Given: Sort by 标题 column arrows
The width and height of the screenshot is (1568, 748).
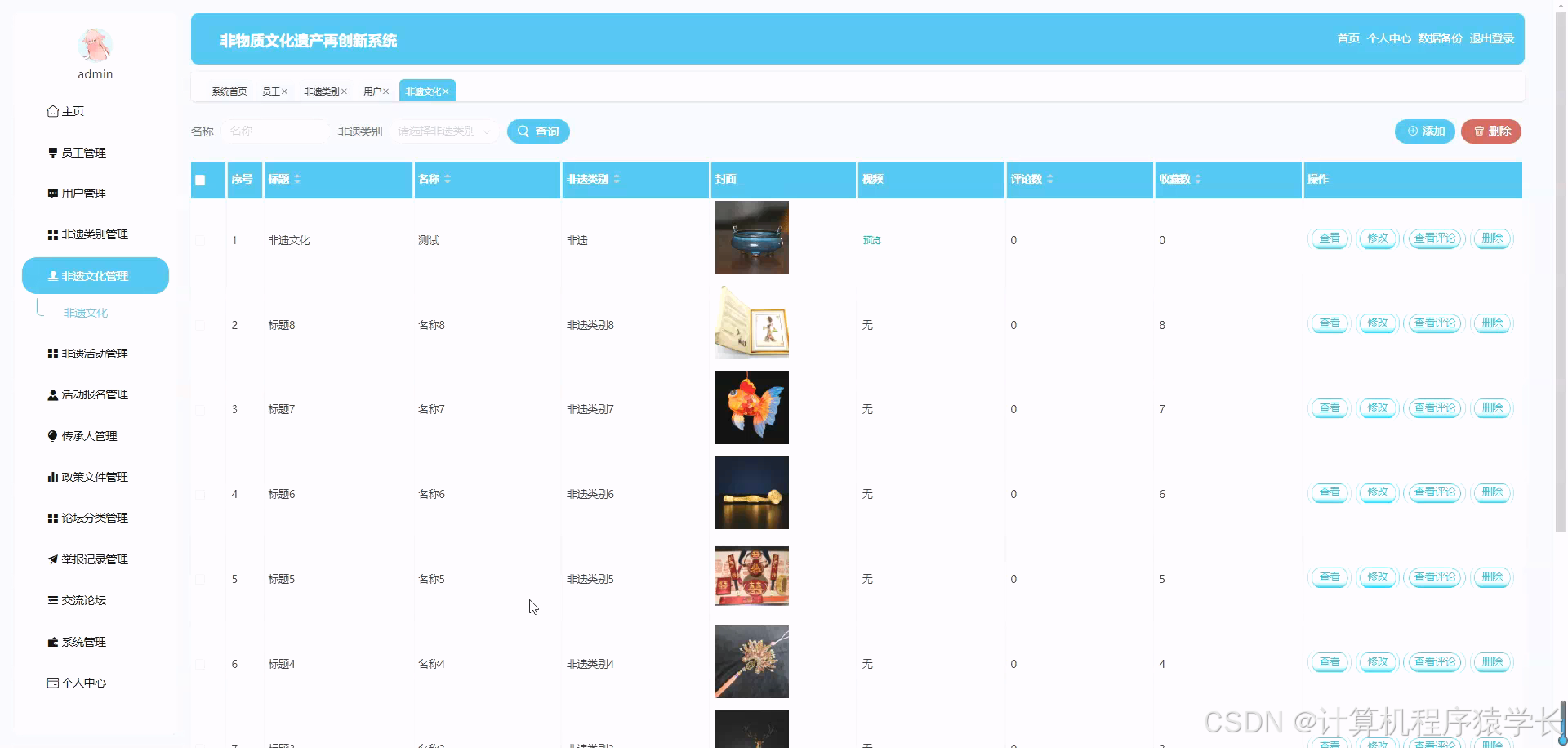Looking at the screenshot, I should point(297,179).
